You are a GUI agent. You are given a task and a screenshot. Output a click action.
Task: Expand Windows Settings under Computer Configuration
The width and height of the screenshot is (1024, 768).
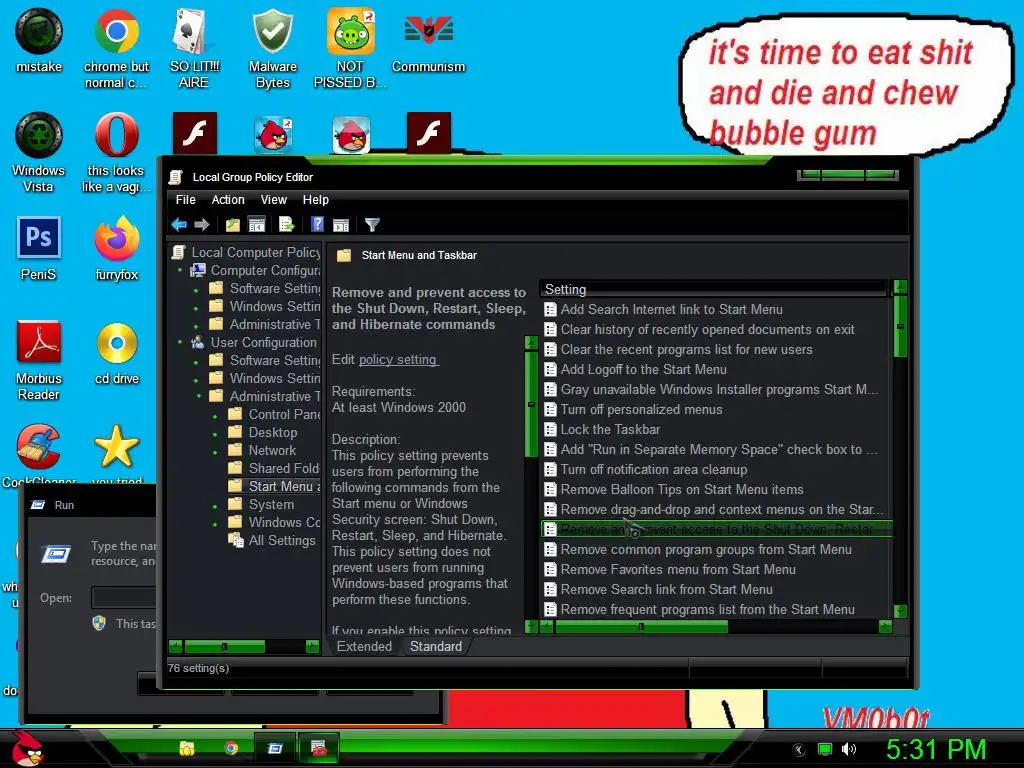pyautogui.click(x=196, y=307)
